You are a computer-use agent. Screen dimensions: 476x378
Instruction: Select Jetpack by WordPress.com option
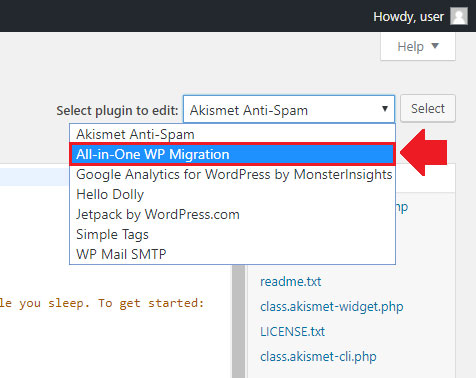click(232, 214)
